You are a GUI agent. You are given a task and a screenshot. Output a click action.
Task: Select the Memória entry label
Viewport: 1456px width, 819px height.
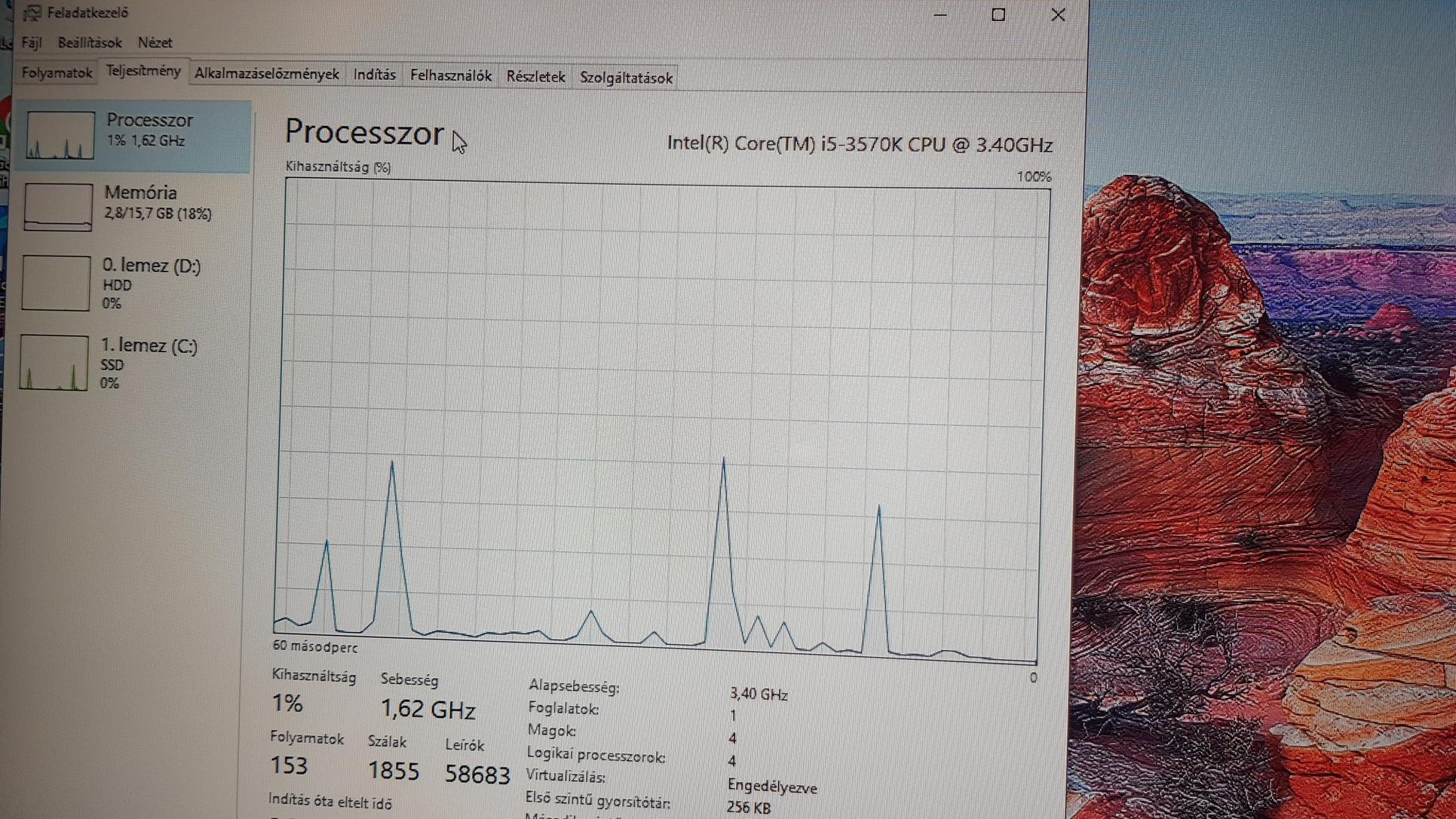[141, 193]
